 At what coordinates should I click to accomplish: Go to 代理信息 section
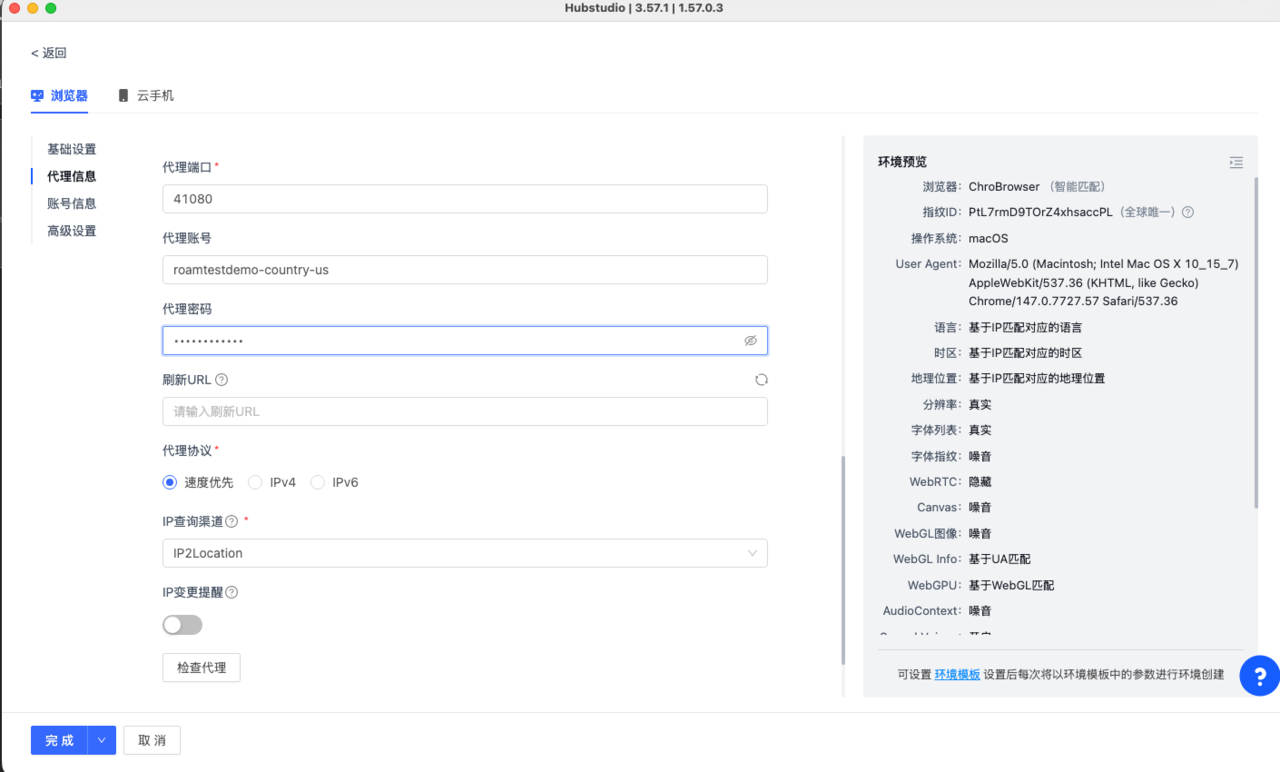point(72,176)
